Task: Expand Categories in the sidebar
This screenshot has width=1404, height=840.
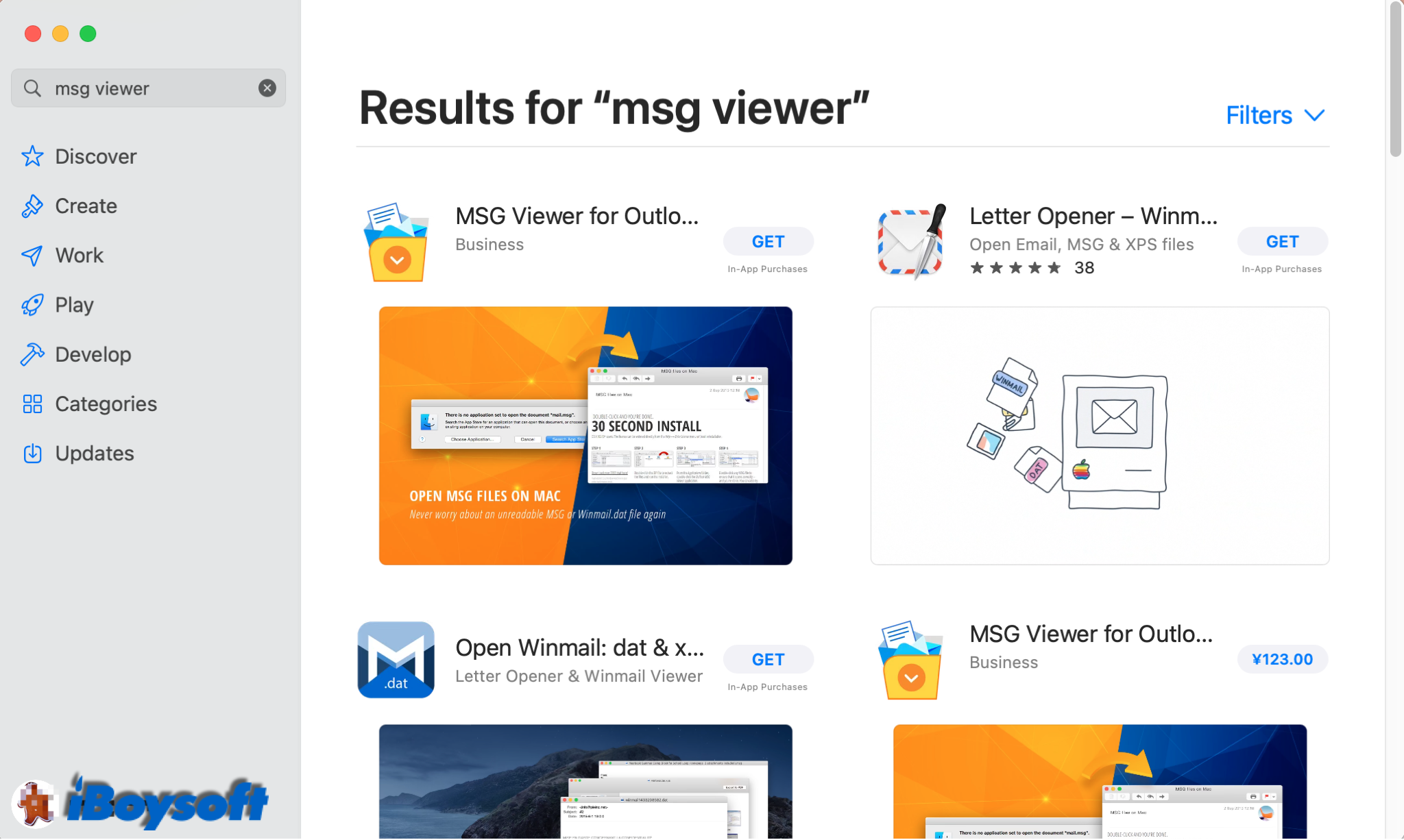Action: click(106, 404)
